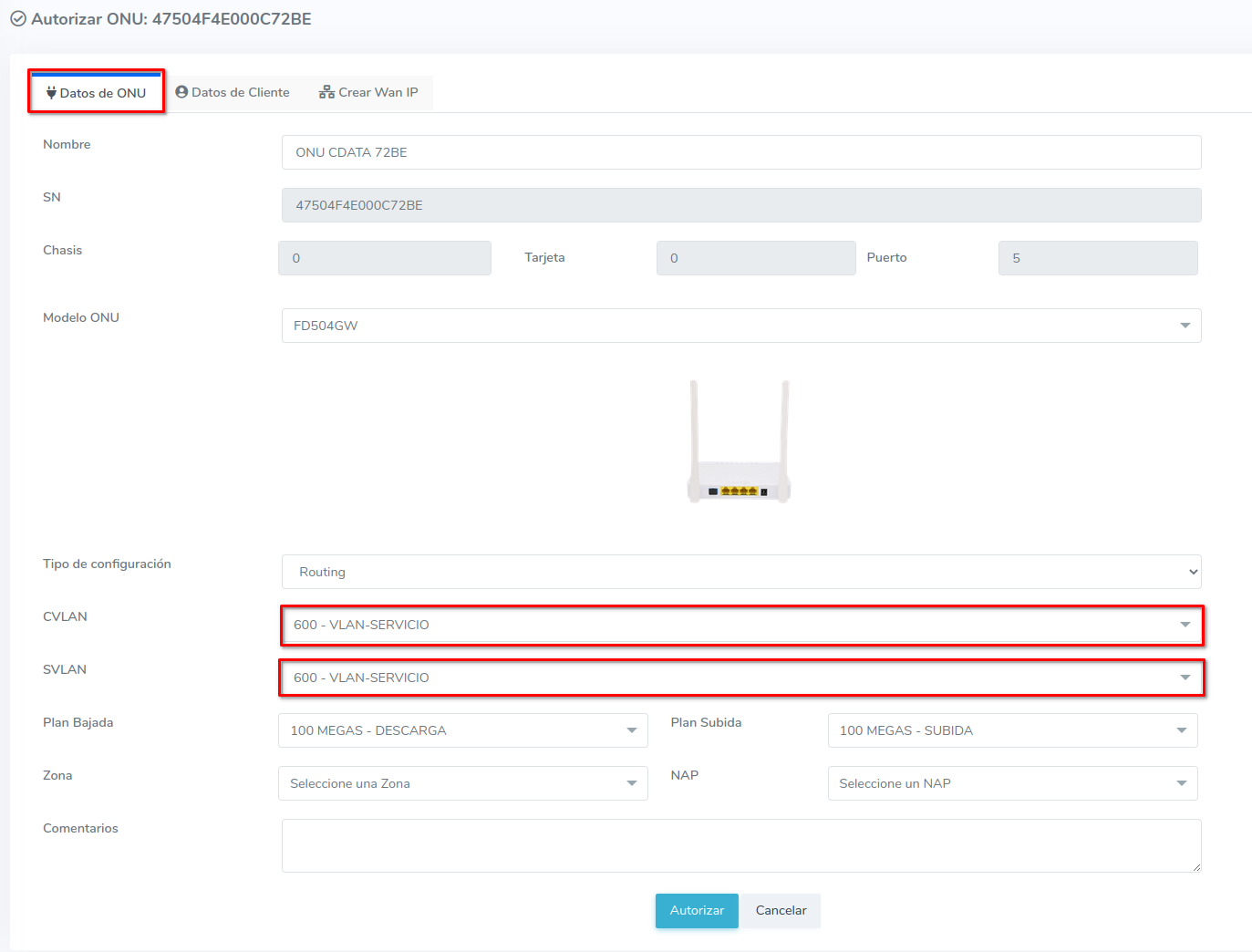Click the Autorizar button

[x=697, y=910]
